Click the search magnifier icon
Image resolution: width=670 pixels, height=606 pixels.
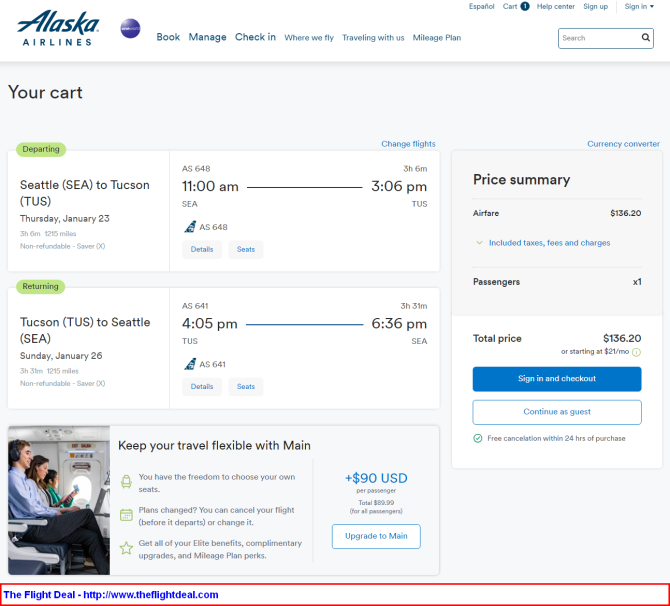click(x=646, y=38)
